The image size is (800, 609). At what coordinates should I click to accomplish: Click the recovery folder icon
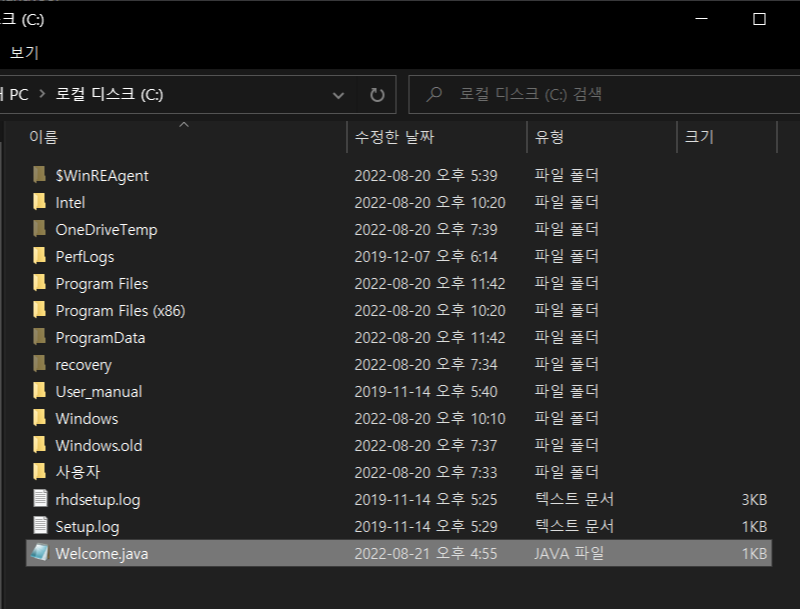[39, 364]
